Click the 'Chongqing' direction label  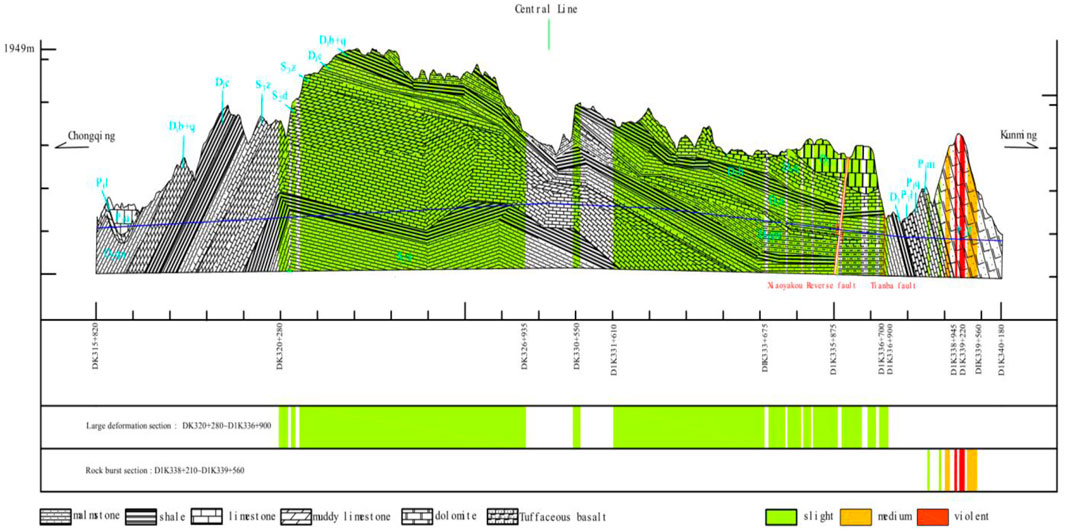(91, 136)
